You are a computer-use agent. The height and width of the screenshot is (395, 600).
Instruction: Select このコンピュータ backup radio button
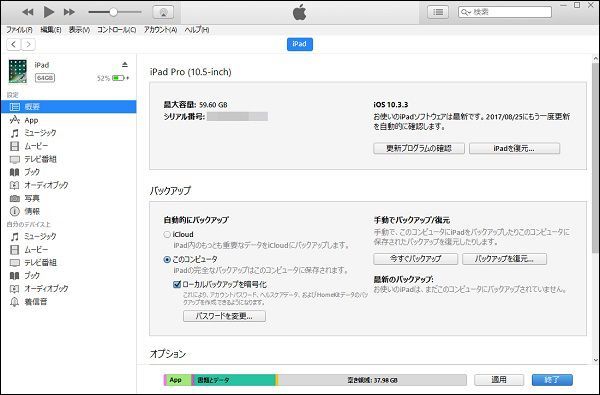click(167, 260)
